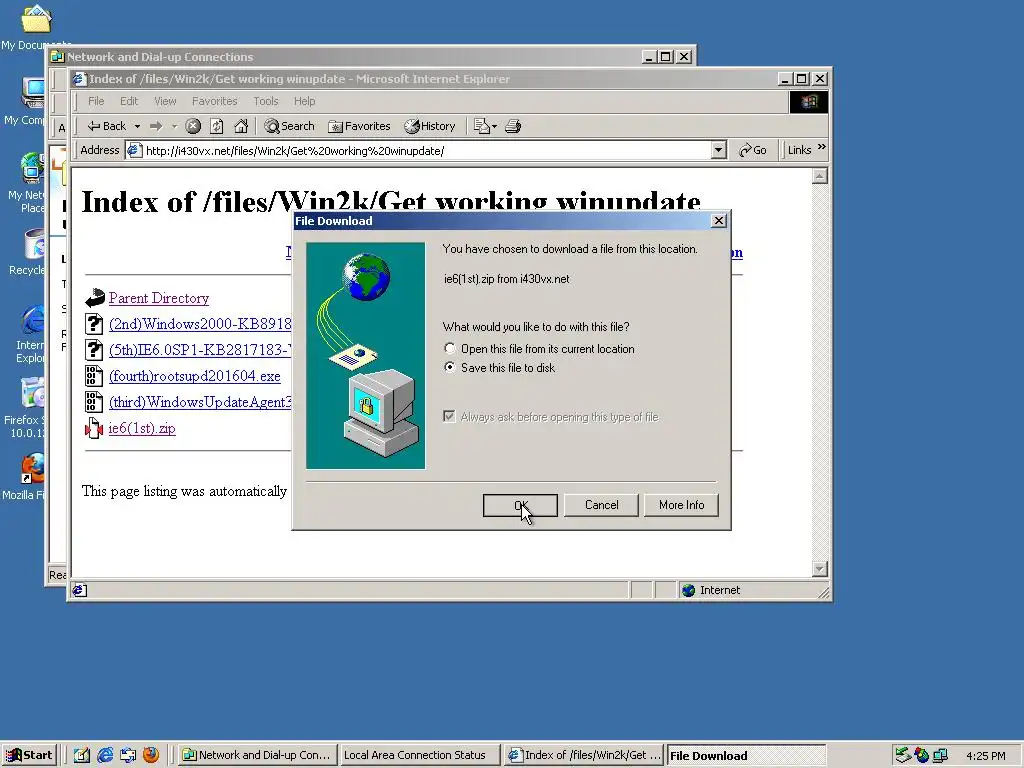Click the ie6(1st).zip link
The image size is (1024, 768).
[x=142, y=428]
